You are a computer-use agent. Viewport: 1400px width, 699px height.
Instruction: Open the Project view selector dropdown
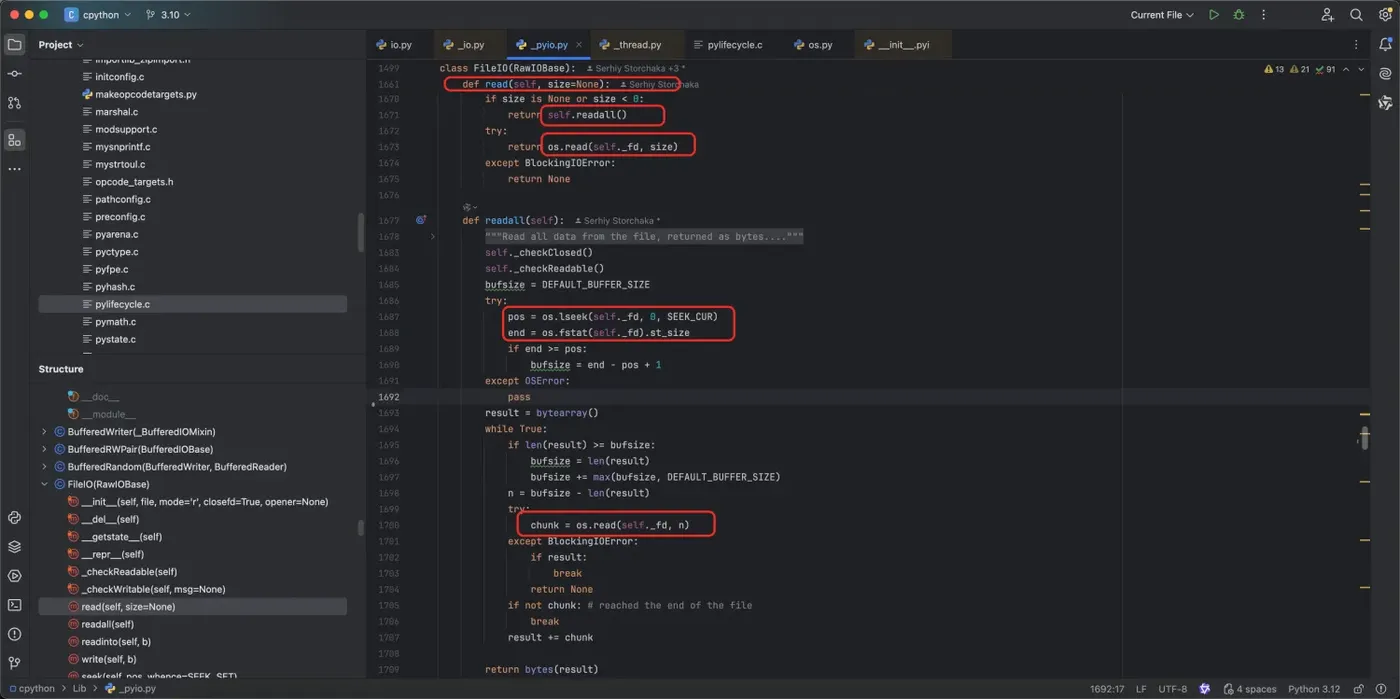(61, 45)
